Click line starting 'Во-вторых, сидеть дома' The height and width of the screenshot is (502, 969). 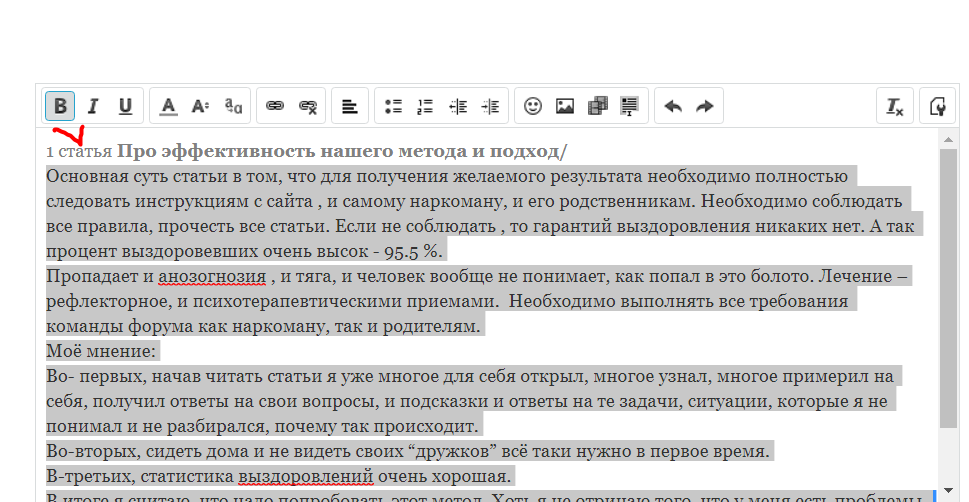(x=408, y=451)
